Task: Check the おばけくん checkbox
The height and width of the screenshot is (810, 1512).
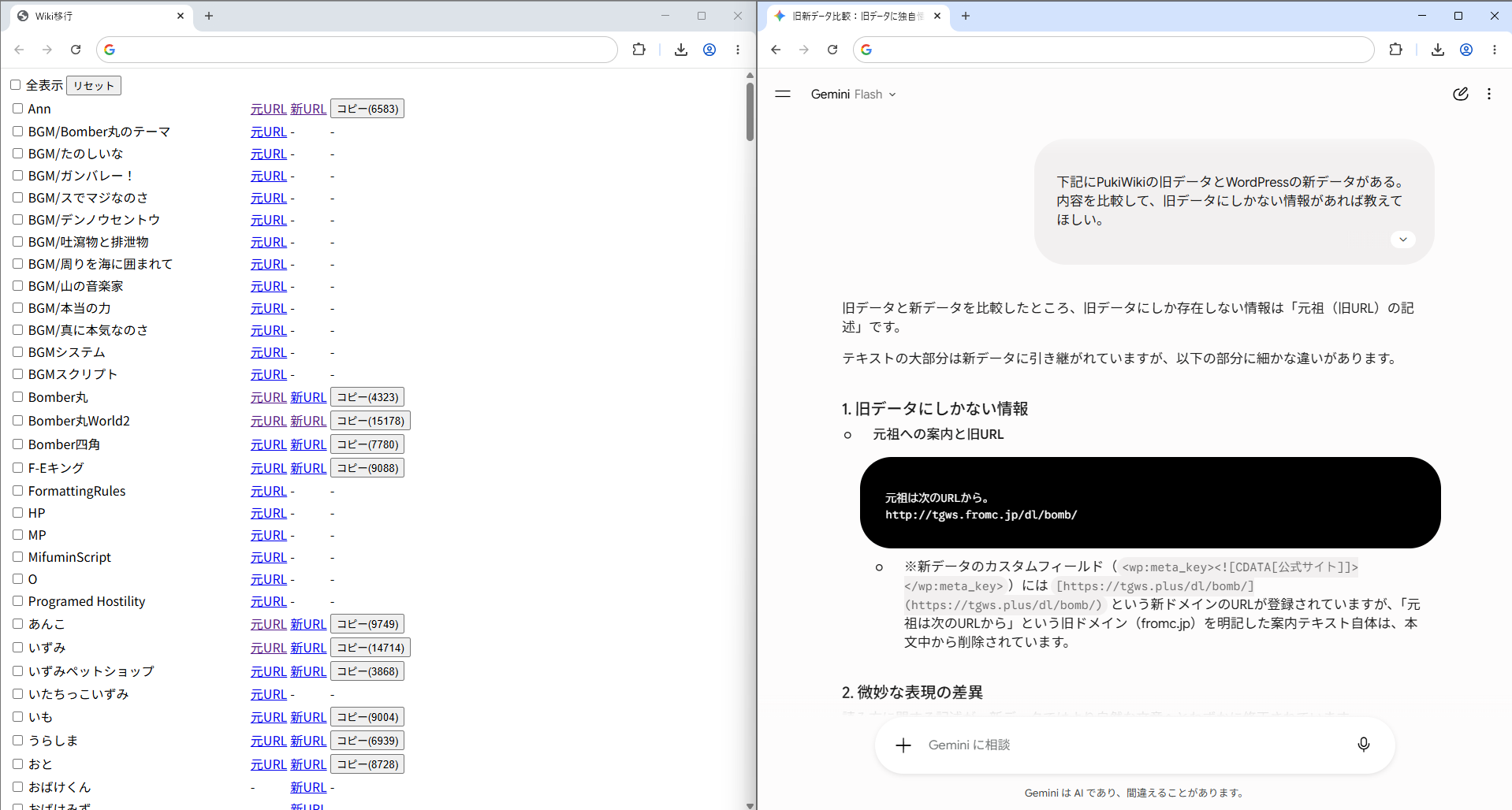Action: (17, 786)
